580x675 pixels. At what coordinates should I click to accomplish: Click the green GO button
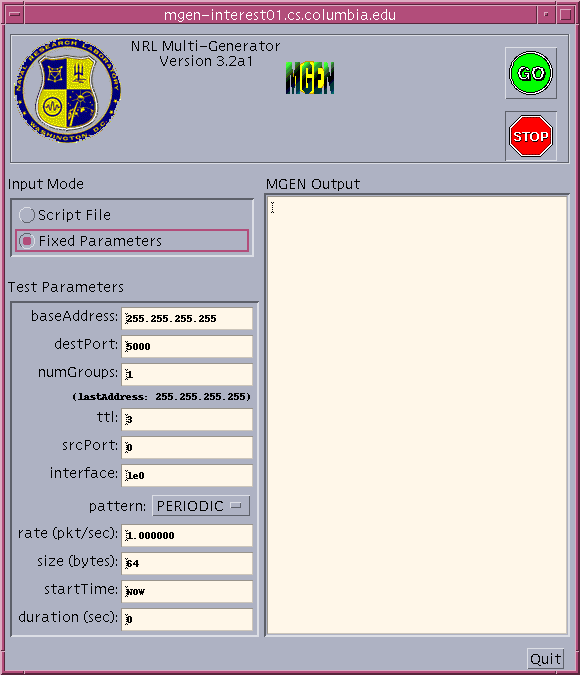pyautogui.click(x=530, y=73)
